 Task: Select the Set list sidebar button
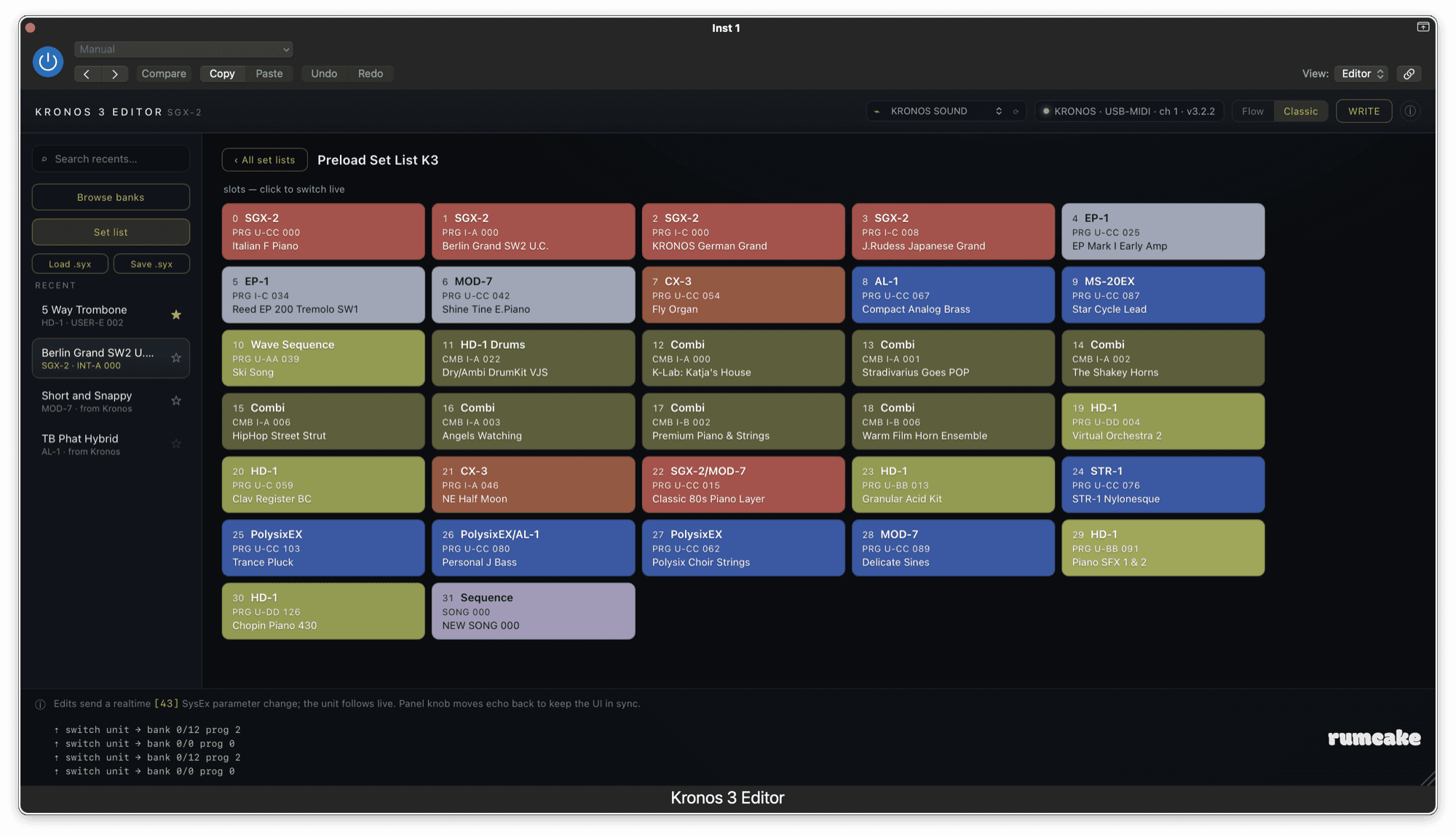pos(111,232)
